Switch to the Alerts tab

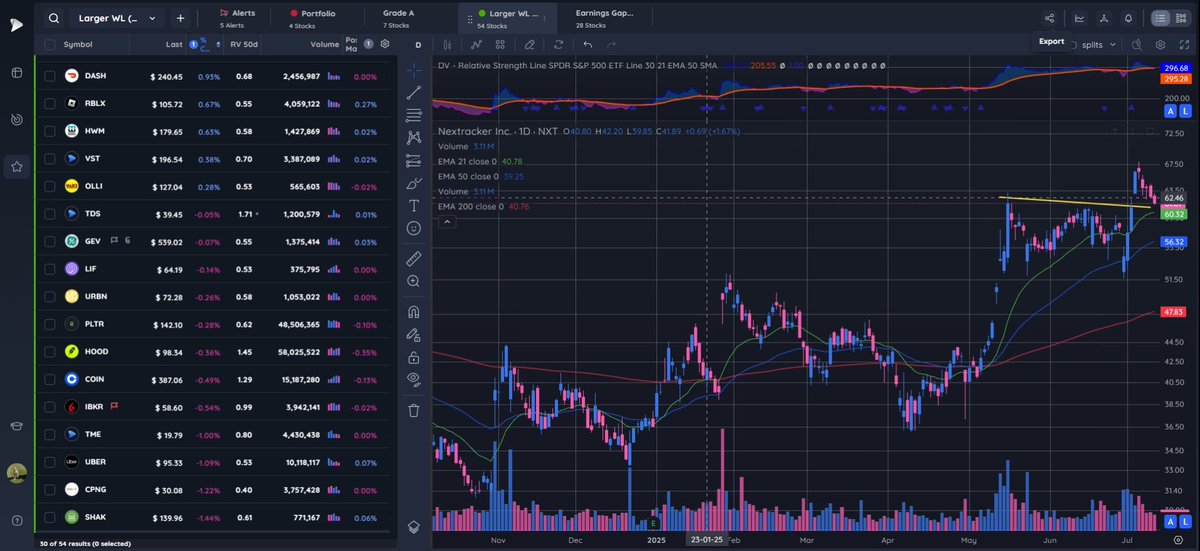coord(238,18)
